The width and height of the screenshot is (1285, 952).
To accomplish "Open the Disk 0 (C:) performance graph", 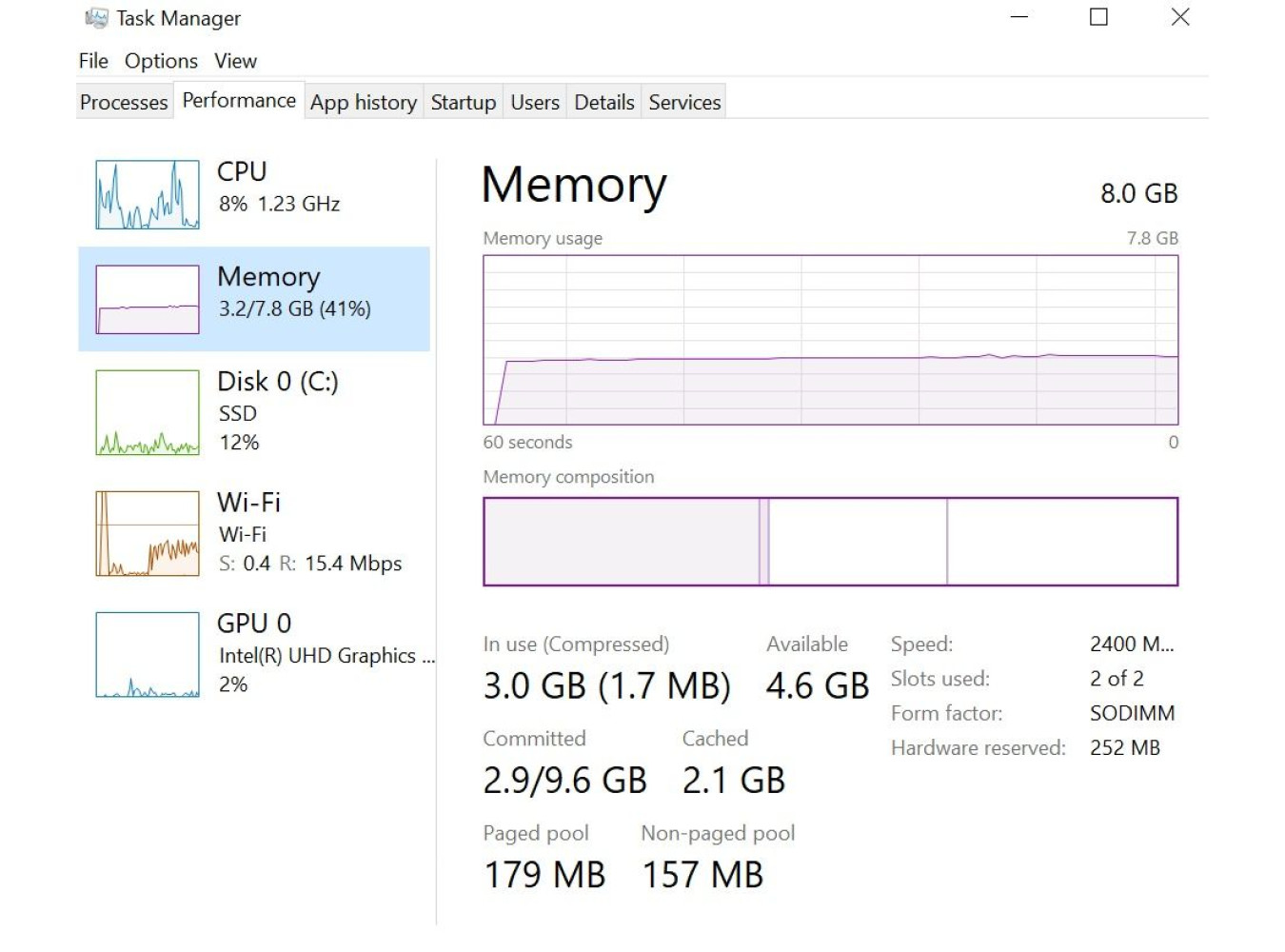I will click(x=148, y=413).
